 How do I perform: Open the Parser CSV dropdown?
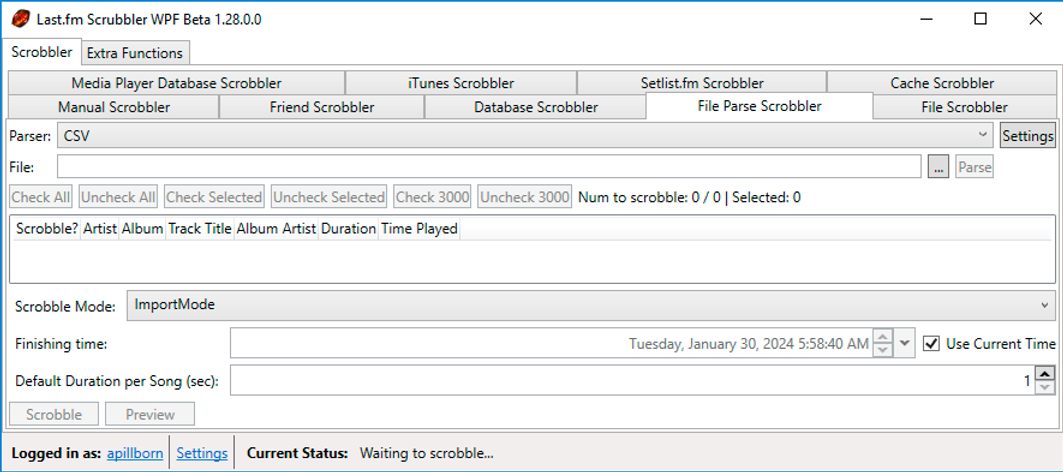525,136
